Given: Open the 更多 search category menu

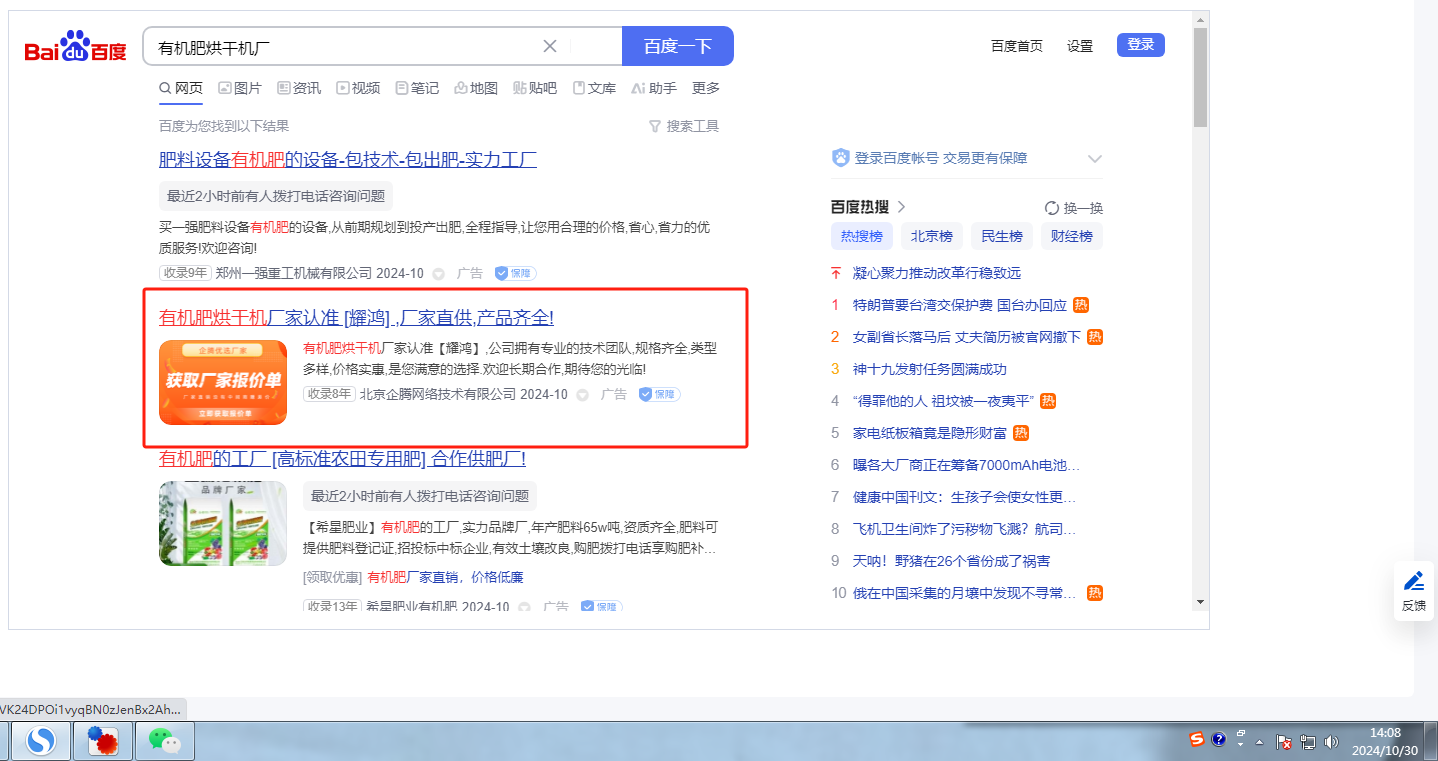Looking at the screenshot, I should pos(705,88).
